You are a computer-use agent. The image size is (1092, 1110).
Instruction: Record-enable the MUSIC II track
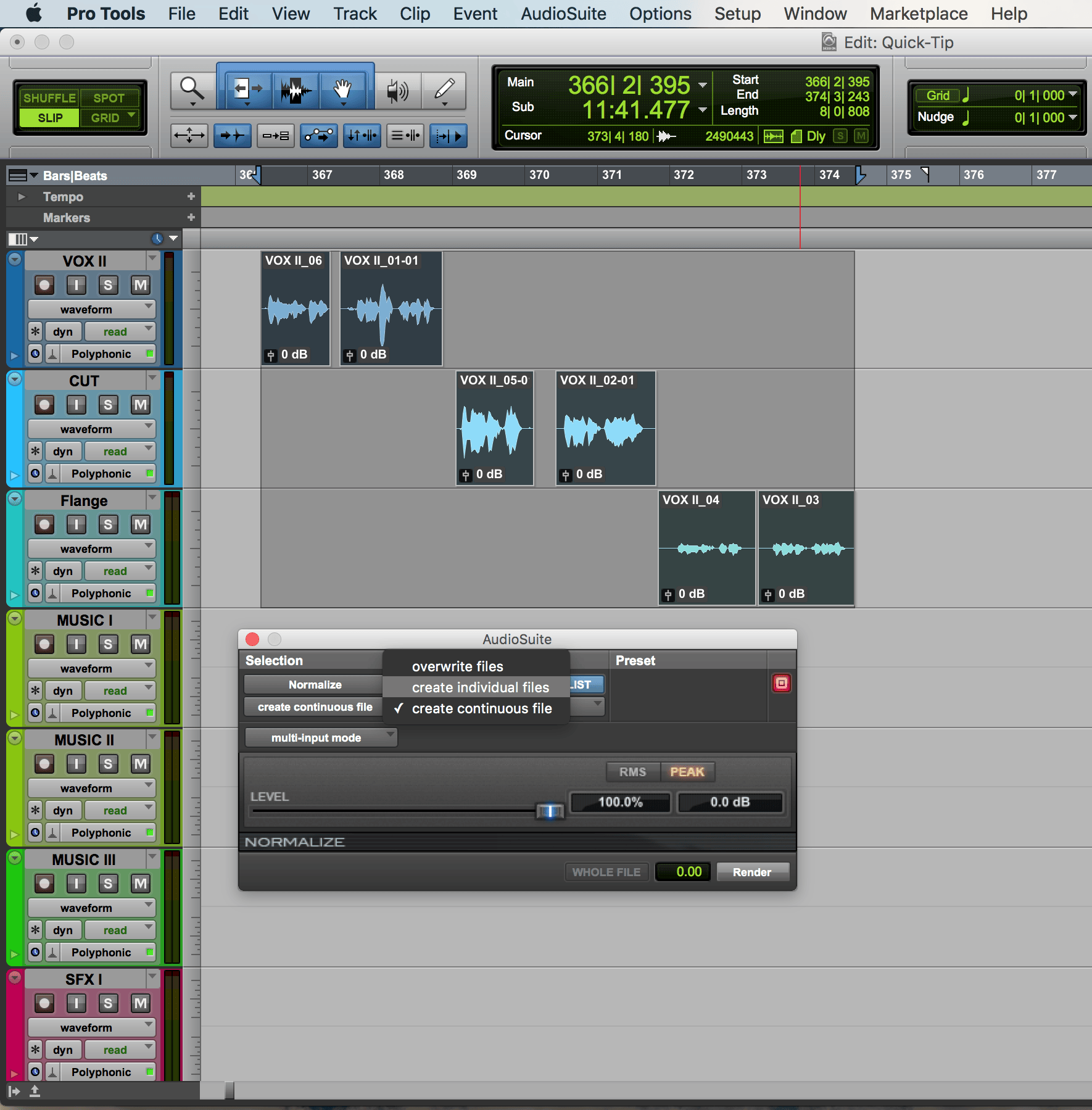[44, 763]
